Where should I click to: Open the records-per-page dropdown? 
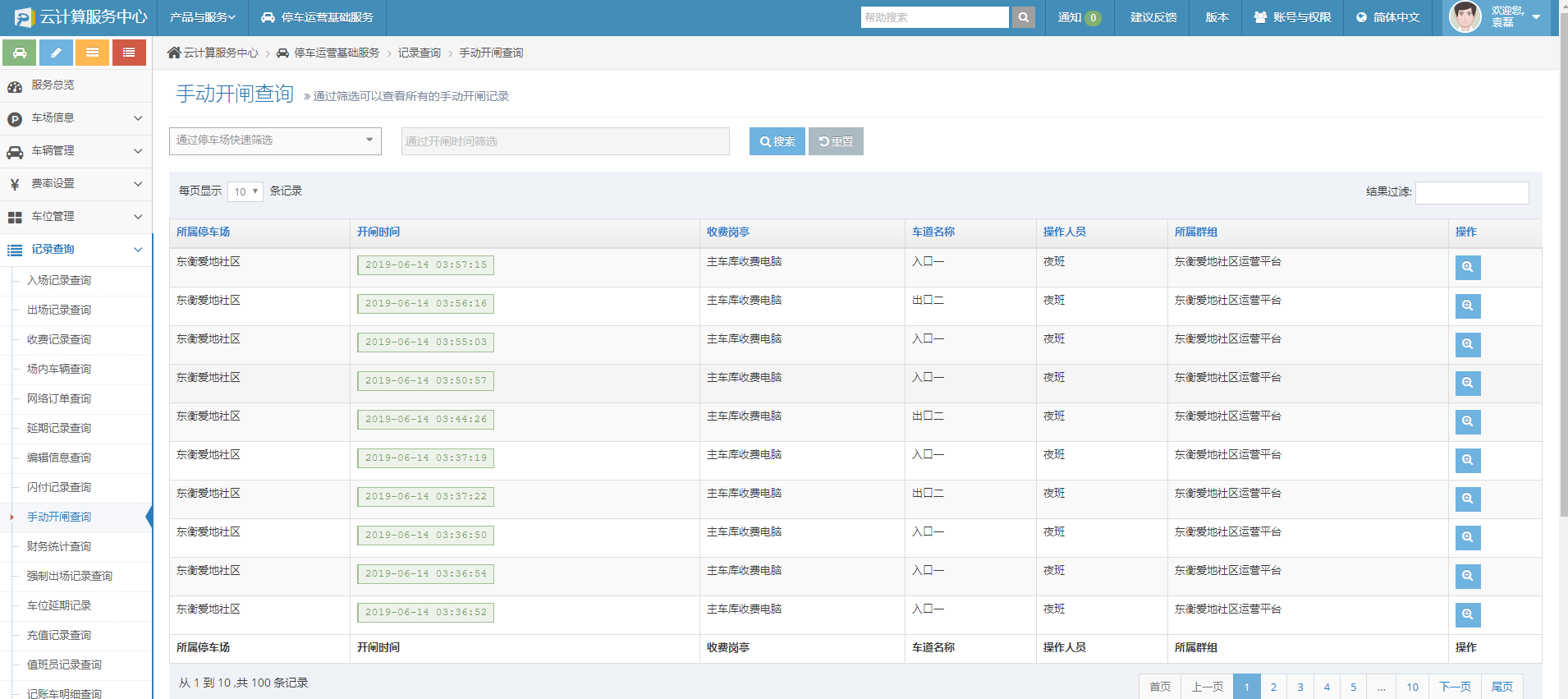(245, 191)
